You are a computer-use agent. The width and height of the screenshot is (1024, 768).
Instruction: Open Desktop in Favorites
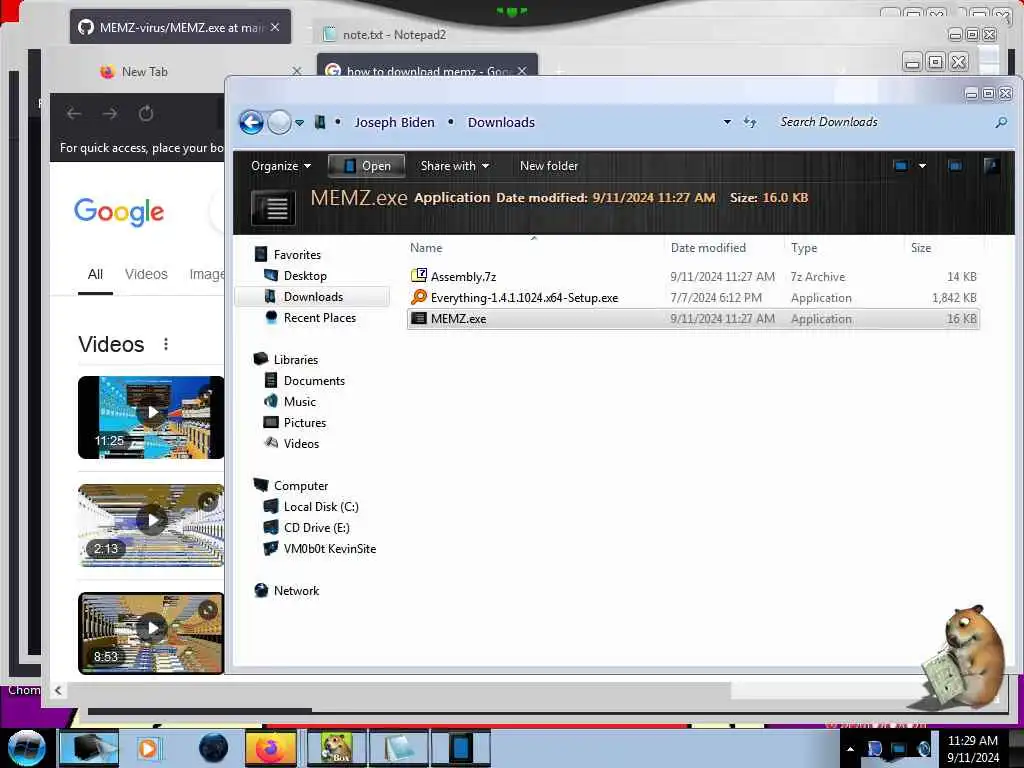(x=305, y=276)
